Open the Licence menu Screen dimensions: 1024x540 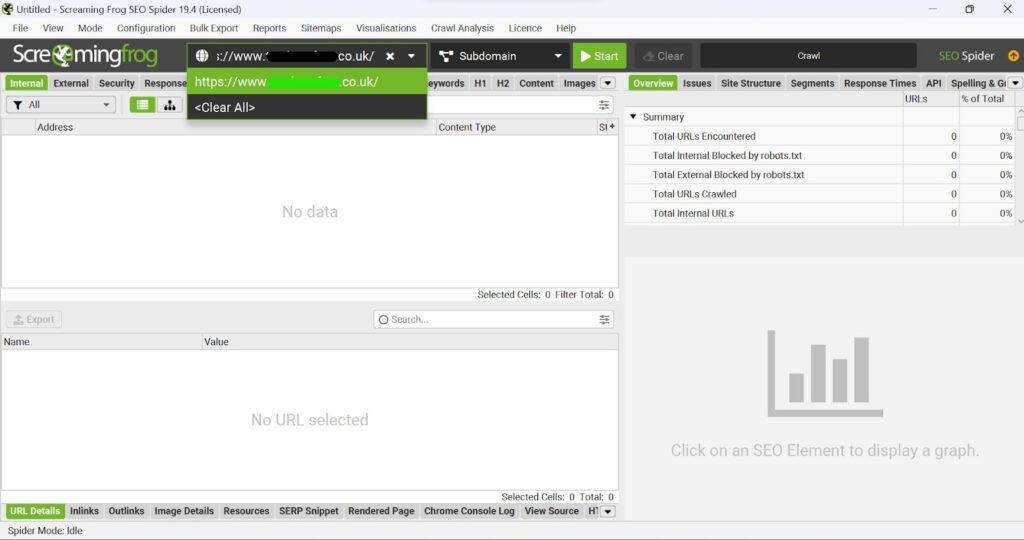525,28
